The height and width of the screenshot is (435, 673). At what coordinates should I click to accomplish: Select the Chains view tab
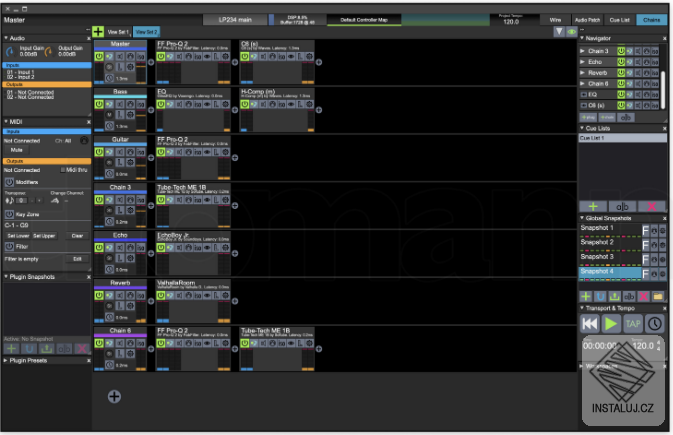pyautogui.click(x=652, y=20)
